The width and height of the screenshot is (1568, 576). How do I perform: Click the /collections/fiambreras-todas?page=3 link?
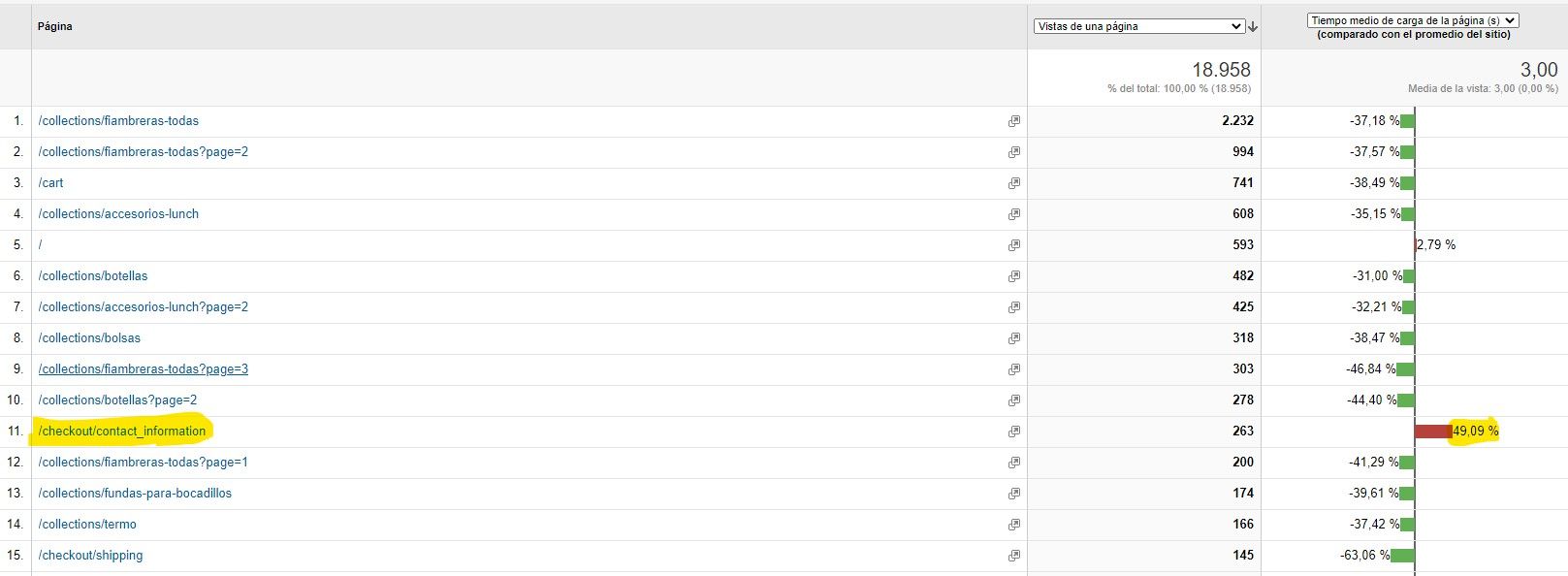pos(144,369)
